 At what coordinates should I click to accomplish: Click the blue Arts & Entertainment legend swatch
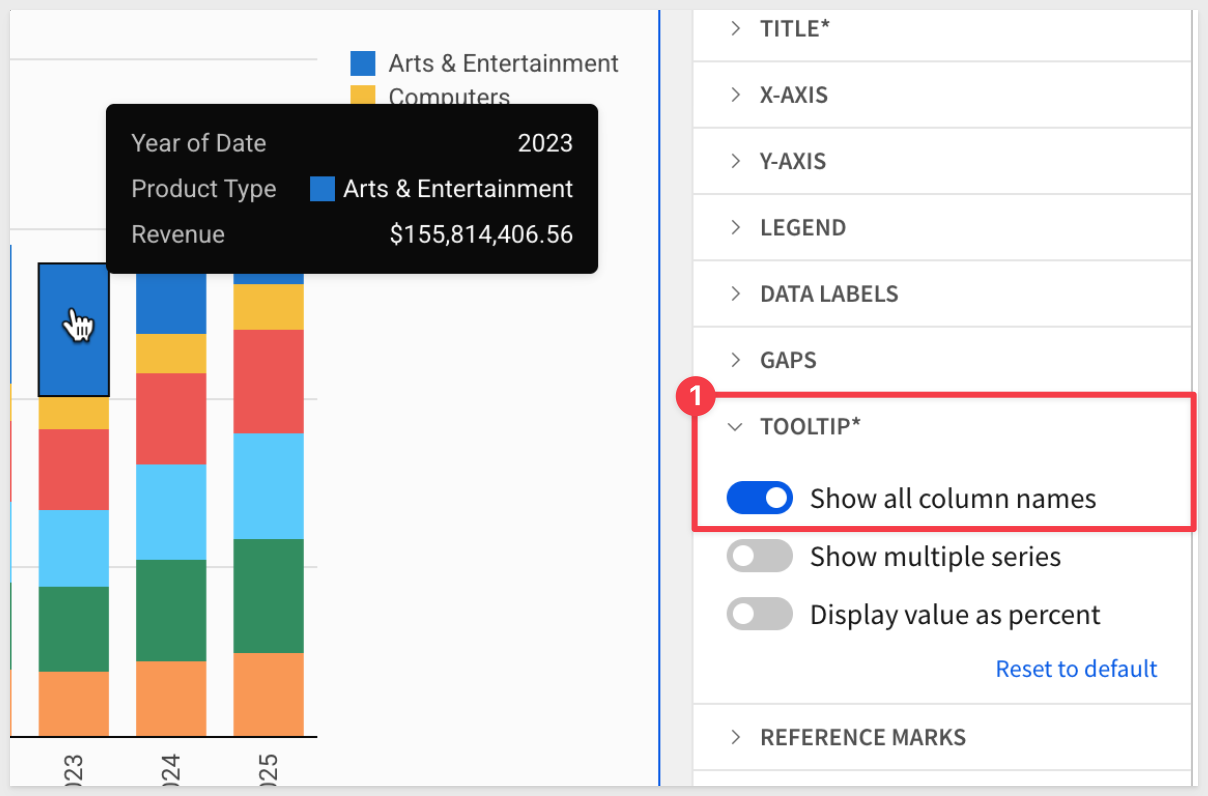363,64
